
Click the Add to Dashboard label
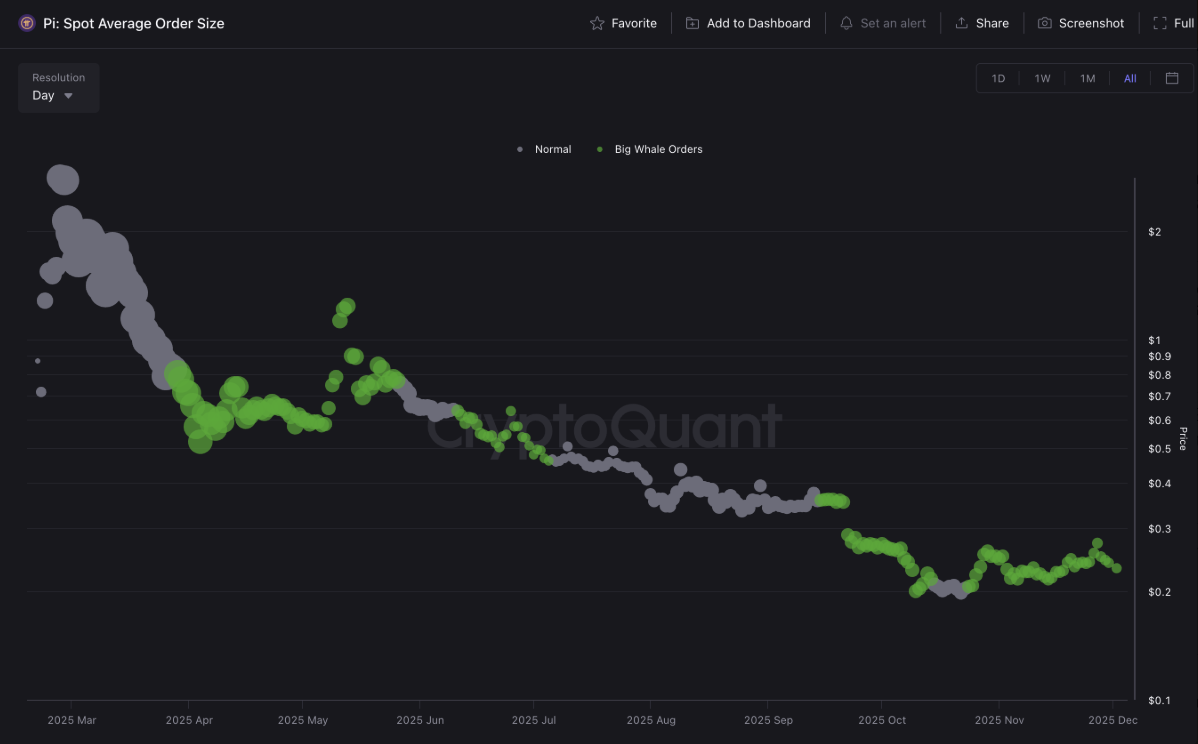tap(758, 23)
